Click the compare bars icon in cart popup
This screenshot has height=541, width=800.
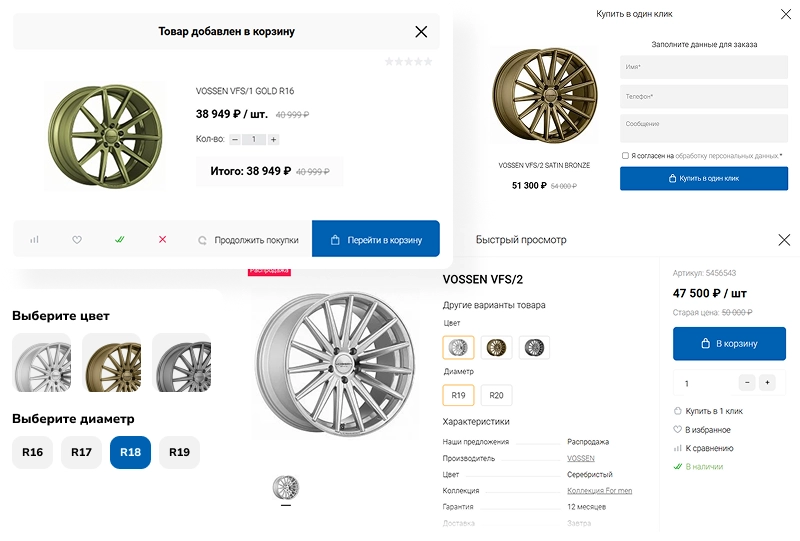point(34,240)
